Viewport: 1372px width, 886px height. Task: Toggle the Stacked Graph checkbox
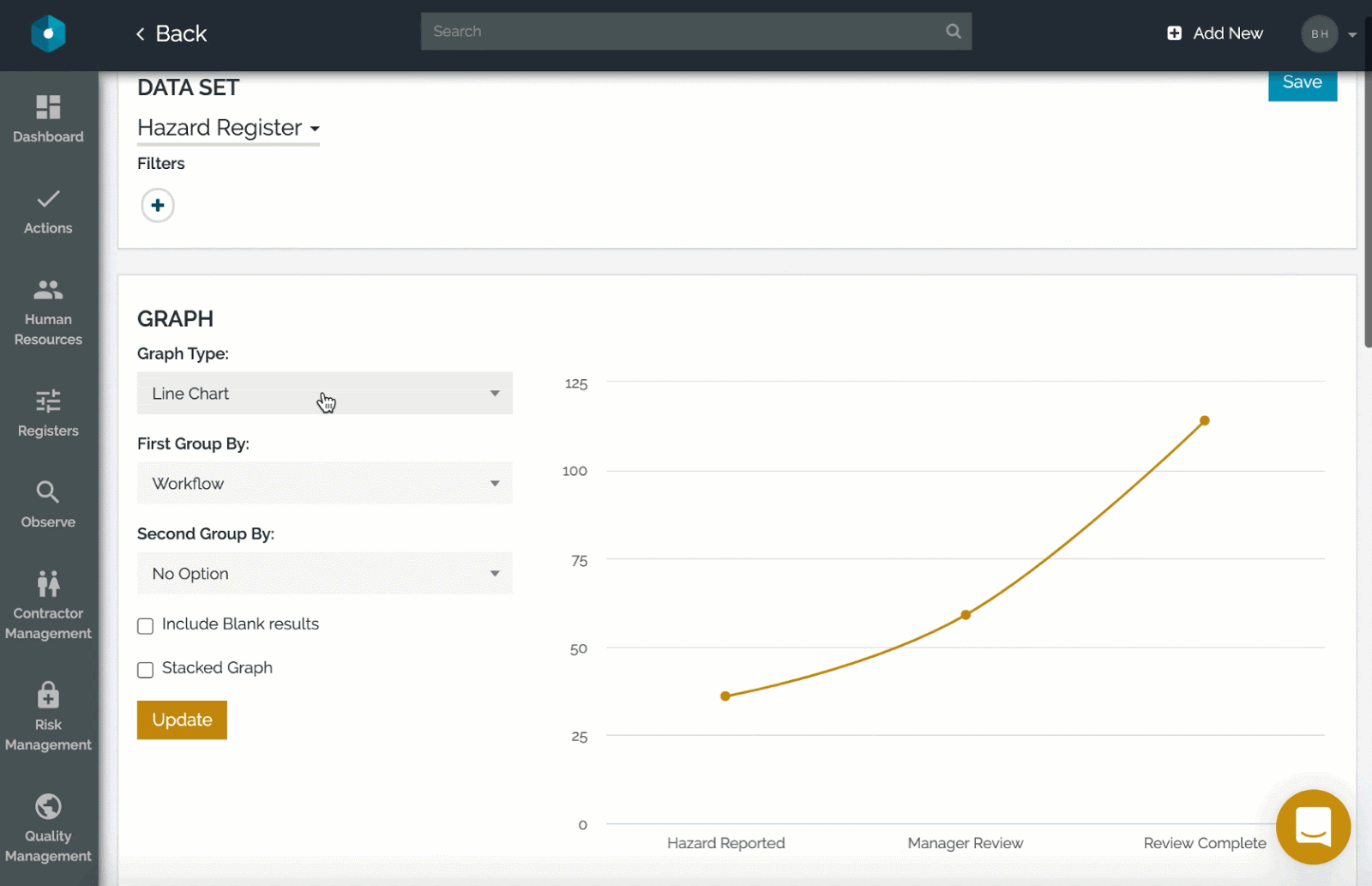point(146,670)
